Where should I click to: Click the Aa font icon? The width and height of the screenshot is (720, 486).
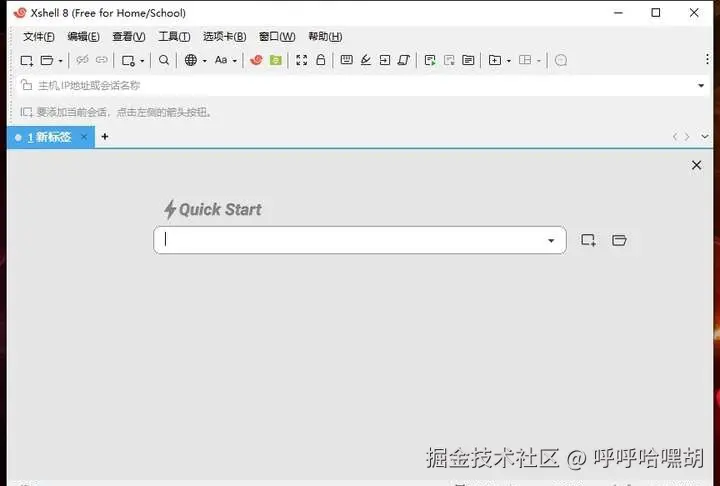pos(221,60)
